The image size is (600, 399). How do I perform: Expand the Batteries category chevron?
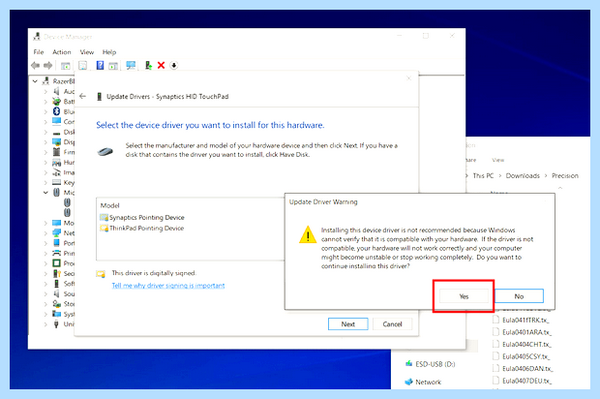point(46,101)
